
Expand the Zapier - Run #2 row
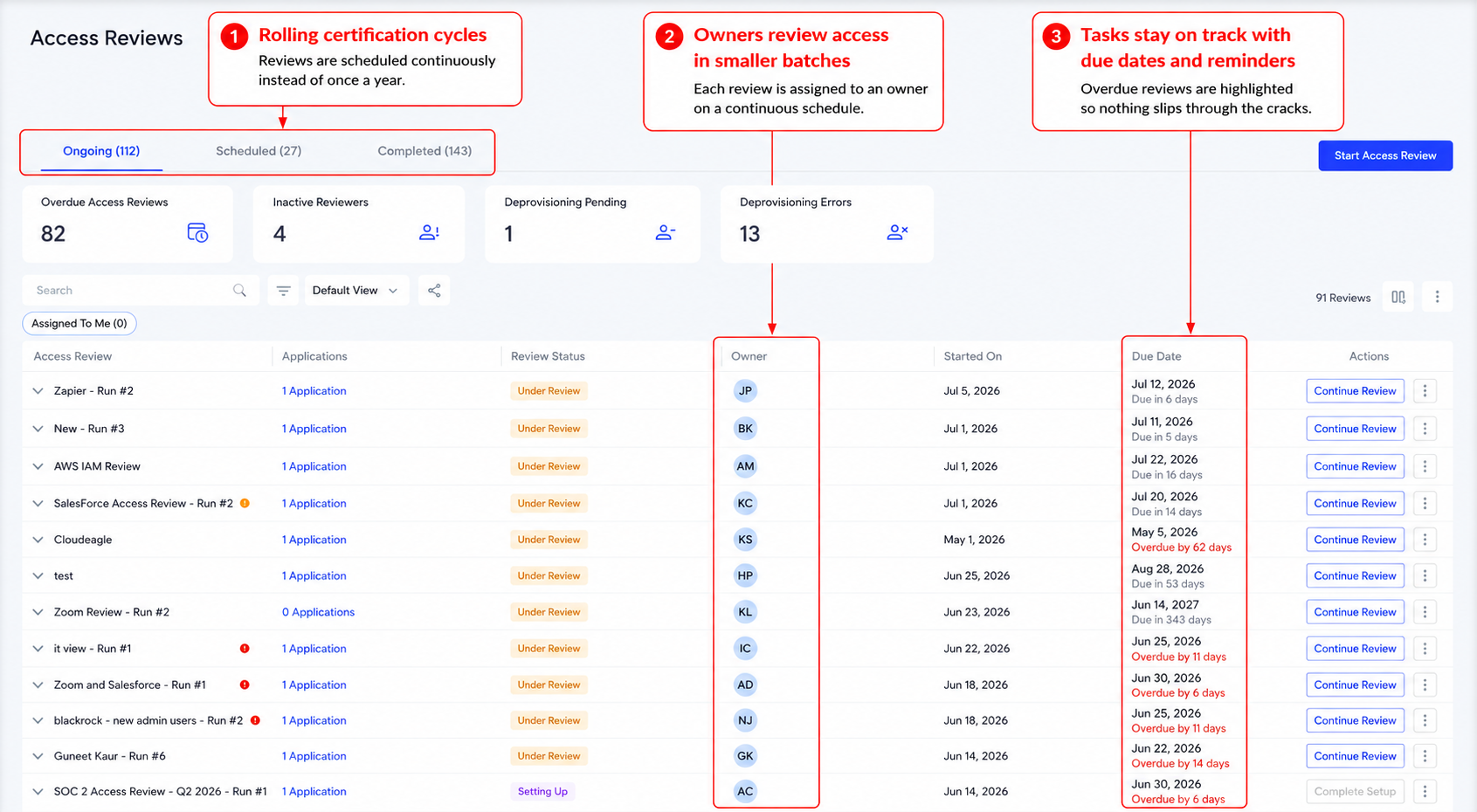[x=38, y=391]
